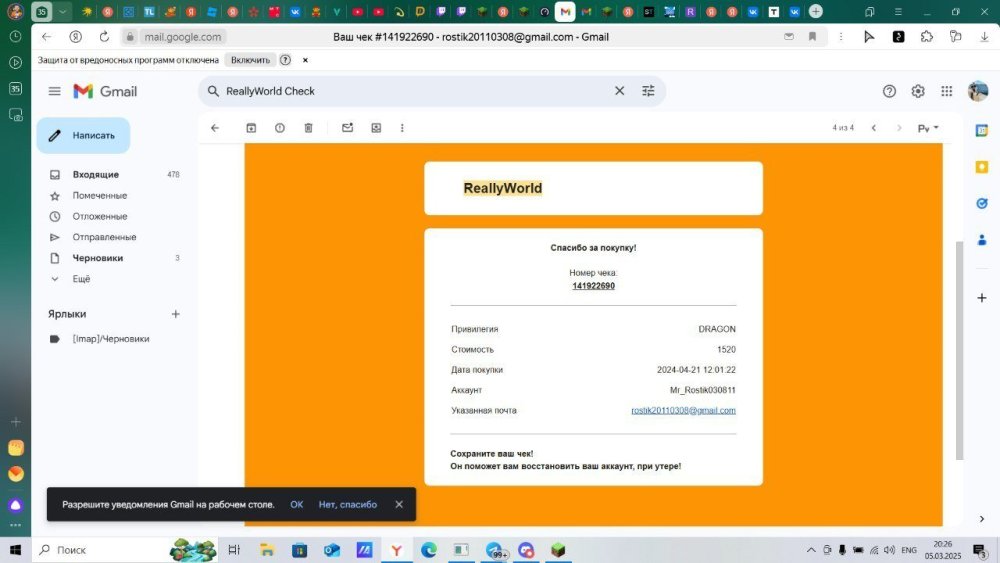Open Google Contacts side panel
This screenshot has height=563, width=1000.
[982, 240]
